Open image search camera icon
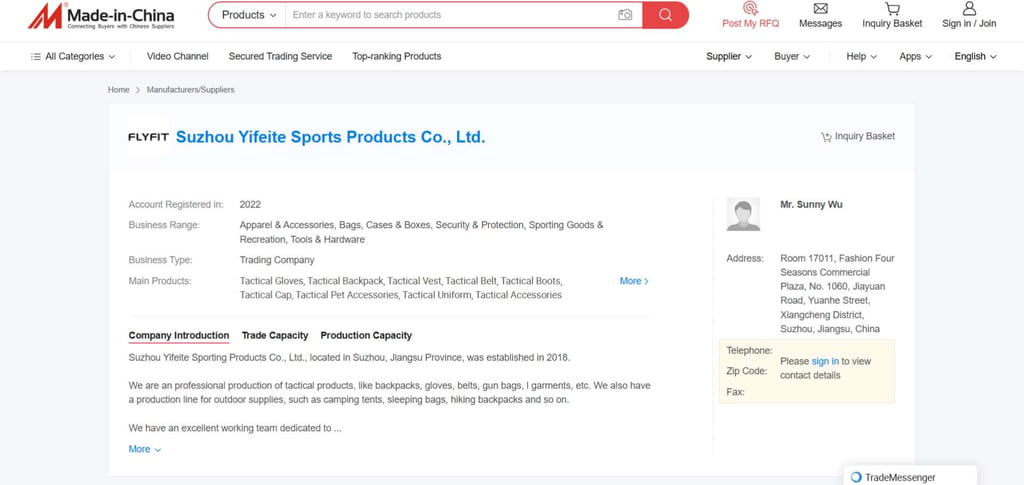1024x485 pixels. coord(625,15)
